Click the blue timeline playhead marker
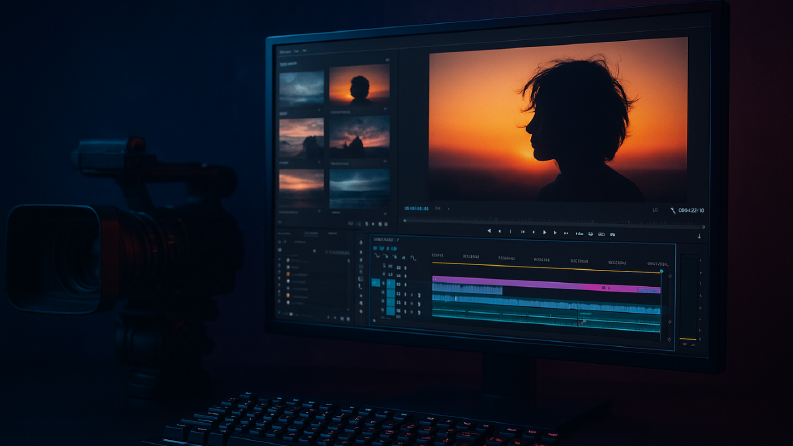Image resolution: width=793 pixels, height=446 pixels. (661, 272)
